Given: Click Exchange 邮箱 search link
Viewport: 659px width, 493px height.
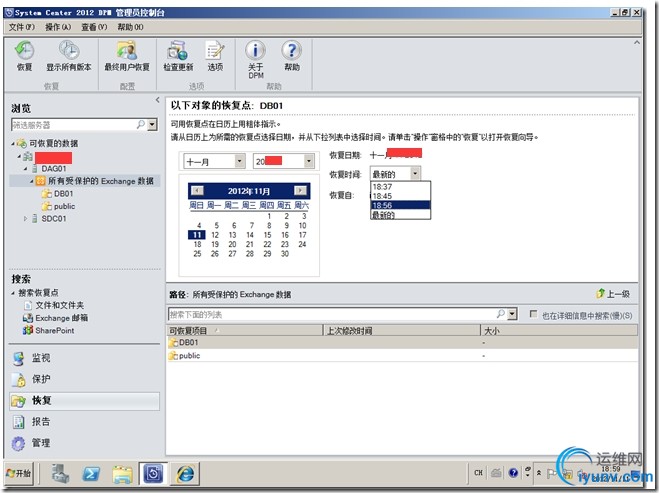Looking at the screenshot, I should coord(61,318).
